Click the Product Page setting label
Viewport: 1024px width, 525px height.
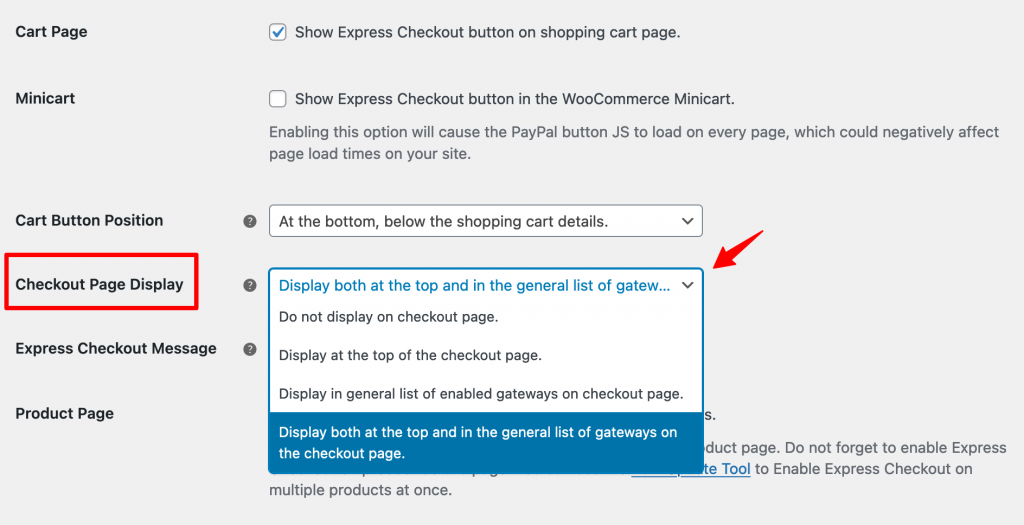click(x=64, y=414)
